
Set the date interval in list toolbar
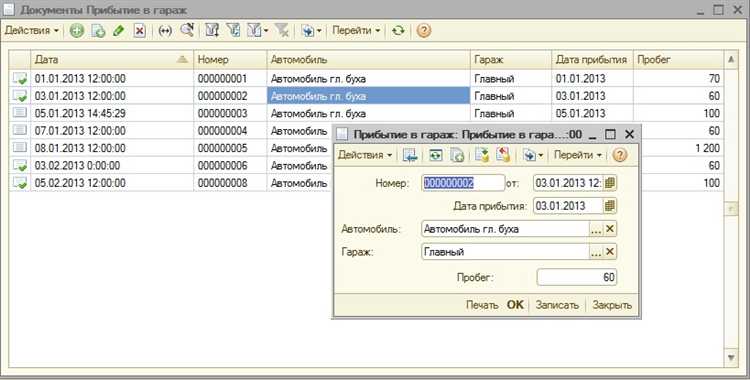[x=165, y=31]
